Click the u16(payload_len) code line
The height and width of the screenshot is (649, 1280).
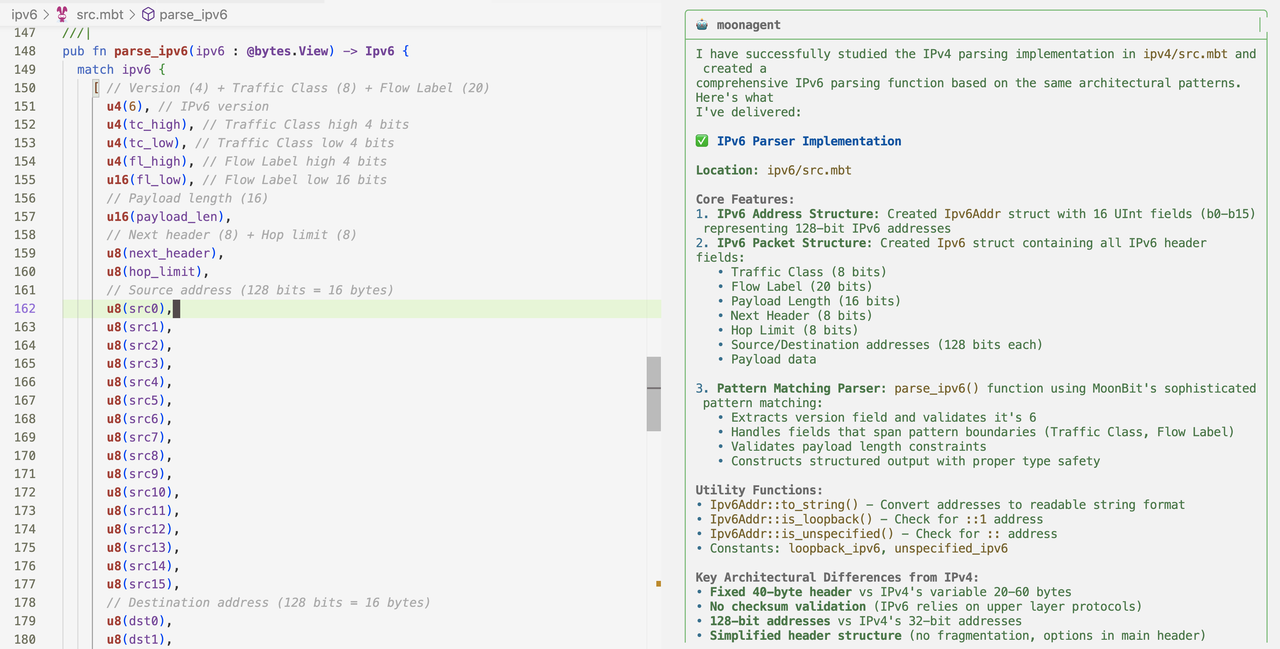(x=169, y=216)
